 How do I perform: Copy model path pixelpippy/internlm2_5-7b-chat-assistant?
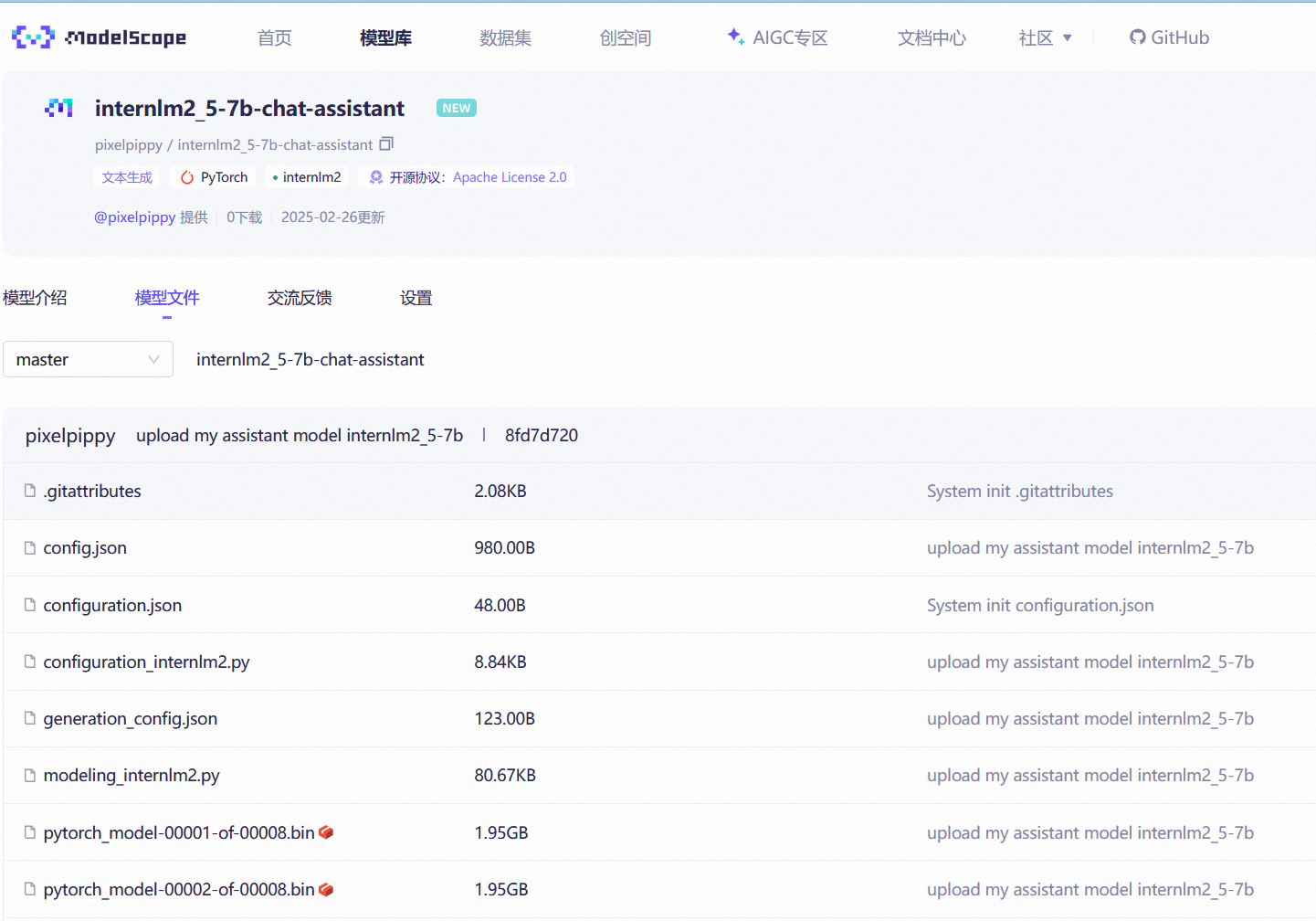pyautogui.click(x=386, y=144)
